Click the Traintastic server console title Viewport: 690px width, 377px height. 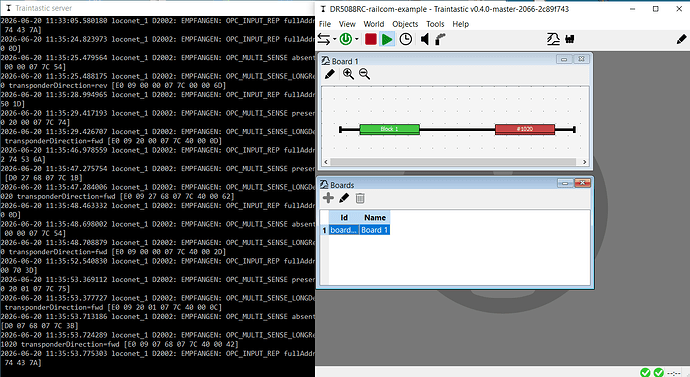[44, 8]
